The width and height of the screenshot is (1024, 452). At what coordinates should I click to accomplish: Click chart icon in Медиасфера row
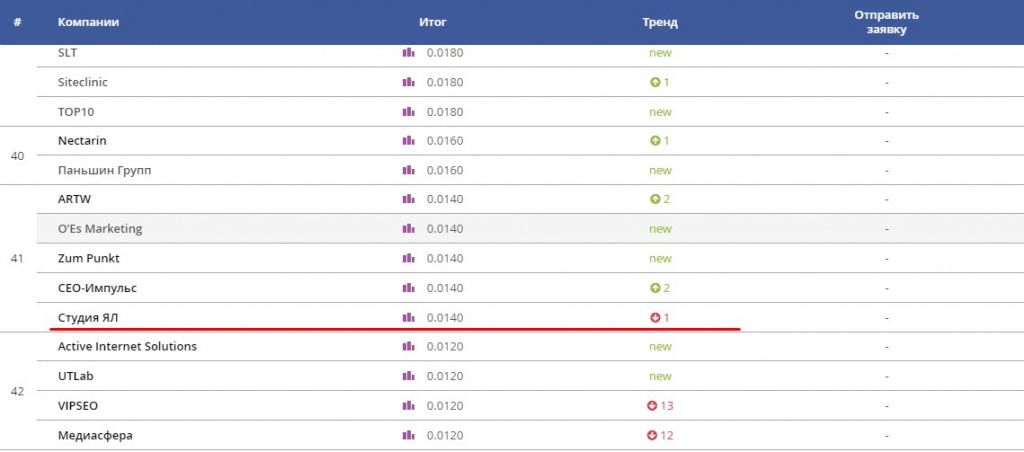(409, 435)
